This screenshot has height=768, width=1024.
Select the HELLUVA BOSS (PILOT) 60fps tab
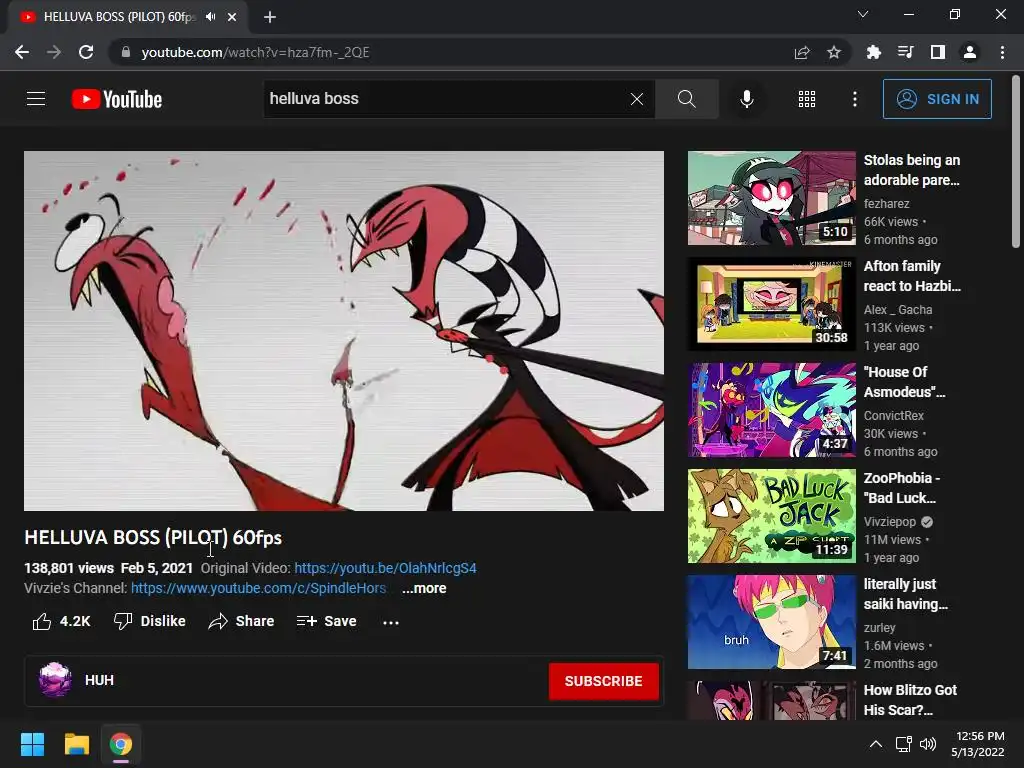coord(128,17)
